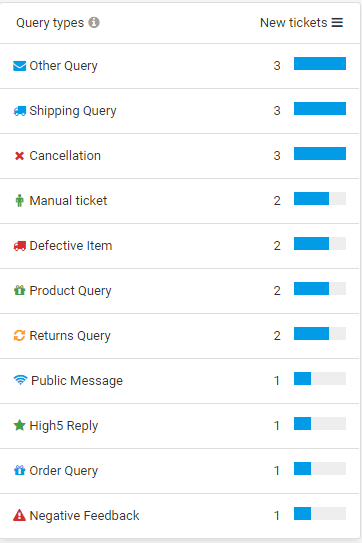Click the wifi Public Message icon
This screenshot has width=362, height=543.
(x=20, y=380)
